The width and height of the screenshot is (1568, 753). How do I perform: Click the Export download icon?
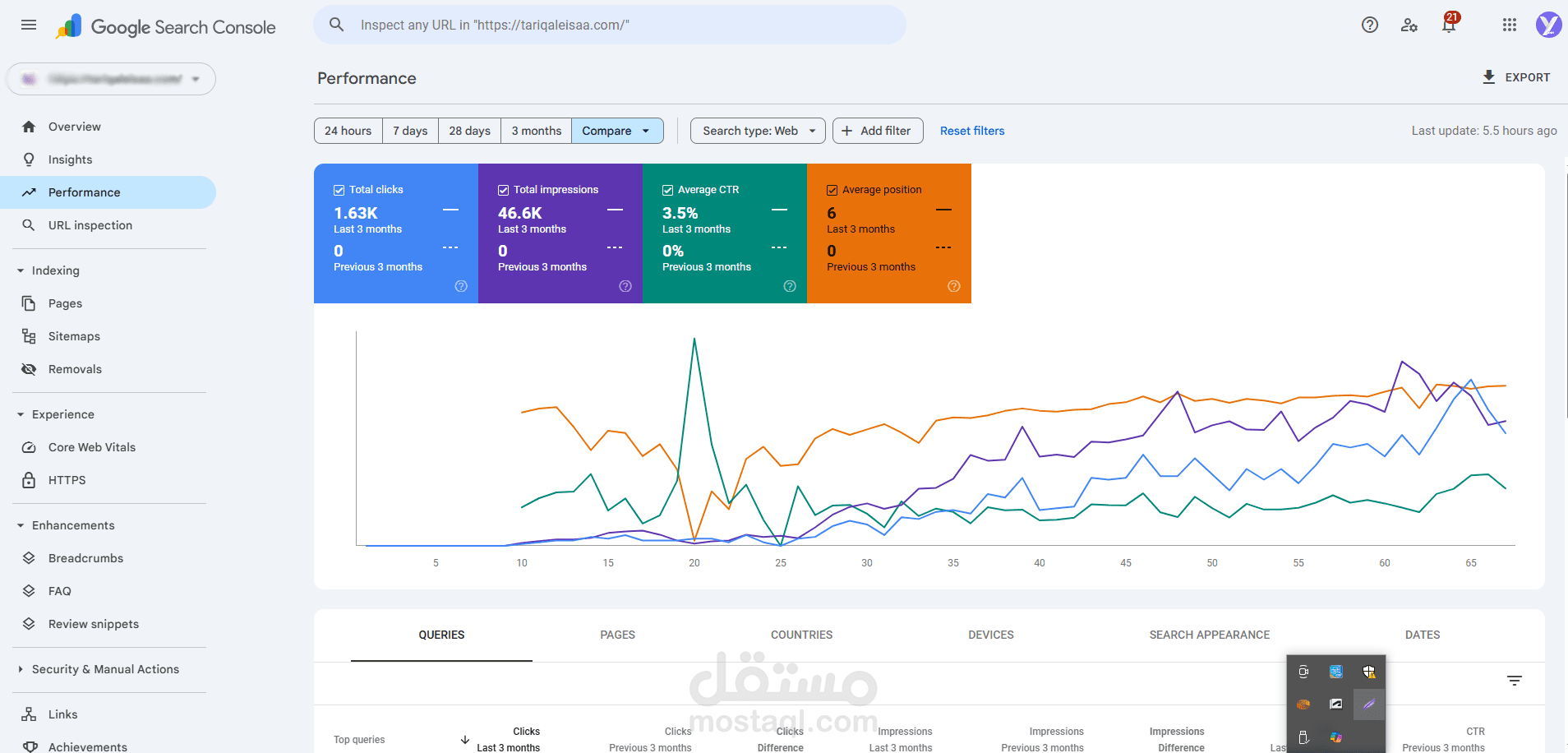point(1488,77)
